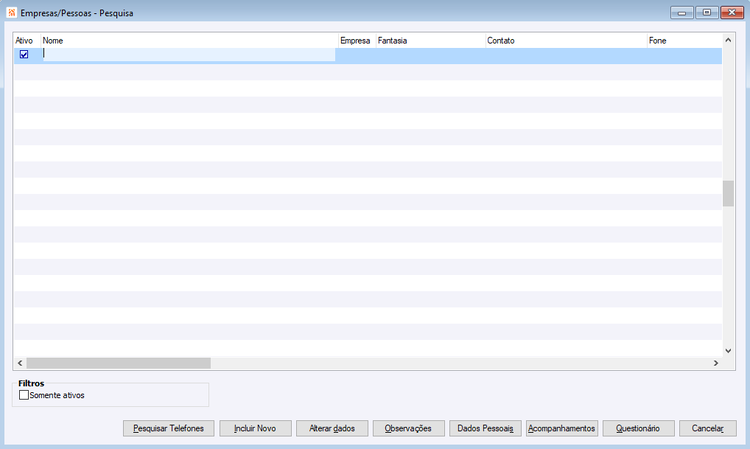This screenshot has width=750, height=449.
Task: Click the application icon in title bar
Action: click(x=11, y=13)
